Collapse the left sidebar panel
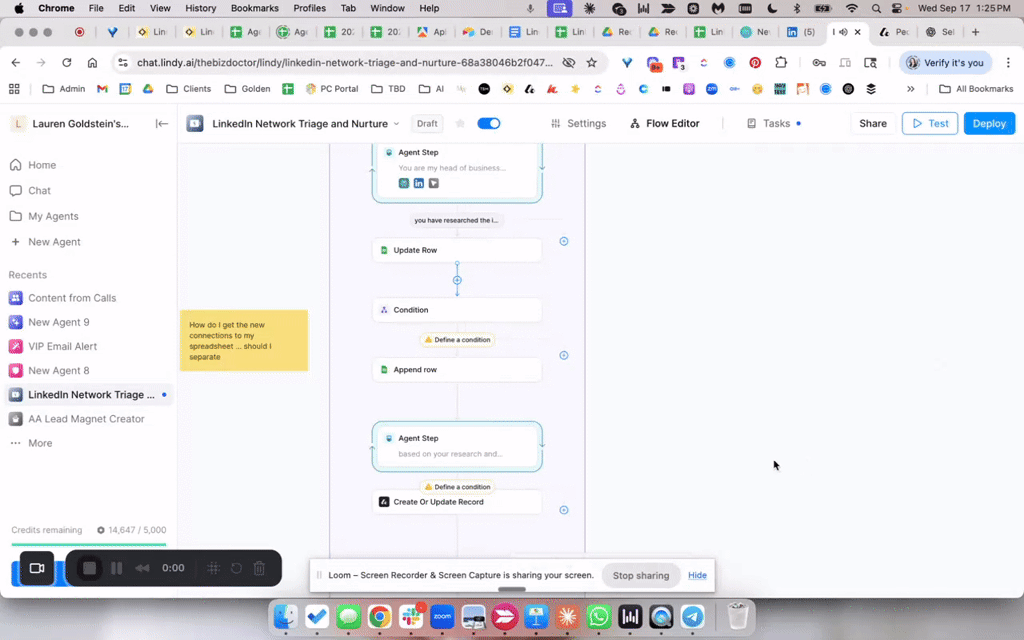 click(162, 124)
